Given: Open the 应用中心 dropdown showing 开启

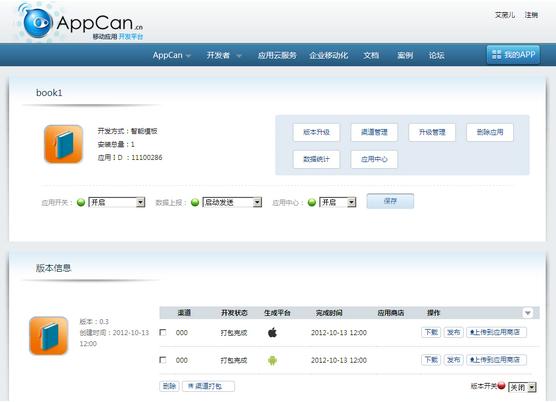Looking at the screenshot, I should (x=338, y=202).
